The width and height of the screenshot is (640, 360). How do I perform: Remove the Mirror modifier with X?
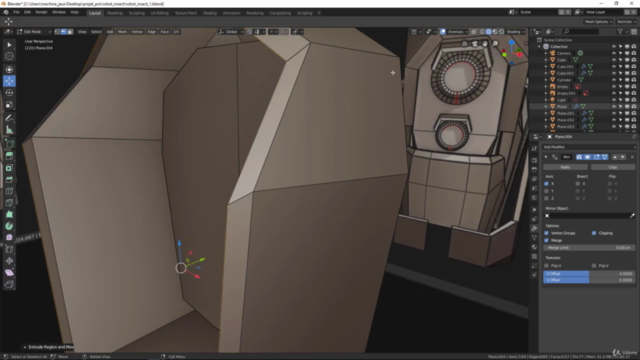coord(632,157)
